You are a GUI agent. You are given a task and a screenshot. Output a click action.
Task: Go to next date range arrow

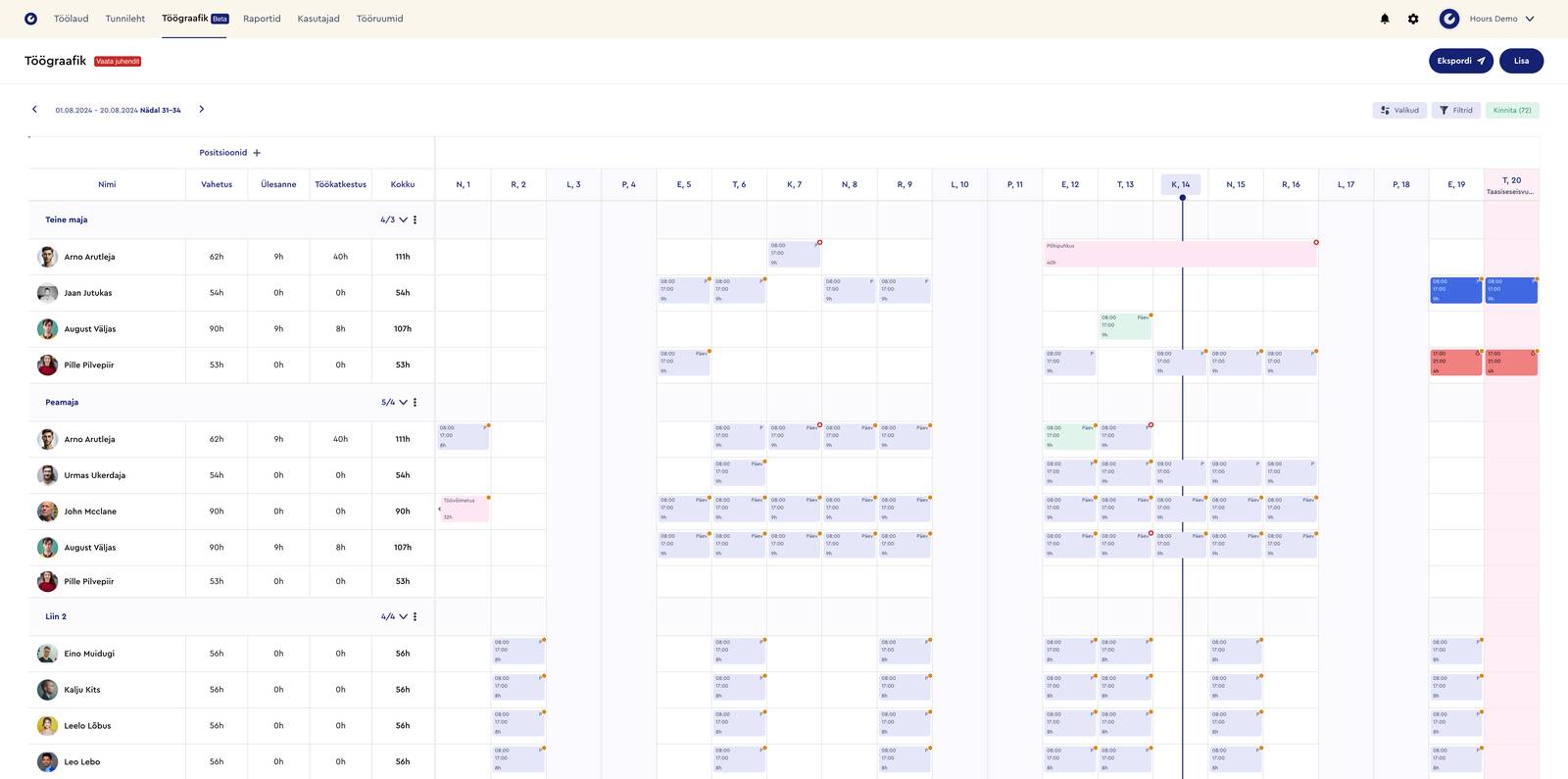(x=202, y=110)
